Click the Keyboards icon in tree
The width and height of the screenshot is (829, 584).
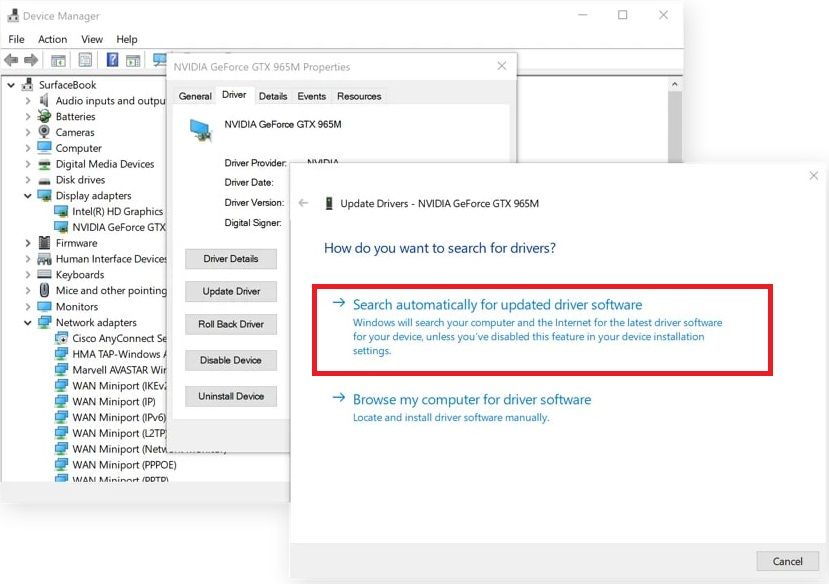click(x=44, y=275)
